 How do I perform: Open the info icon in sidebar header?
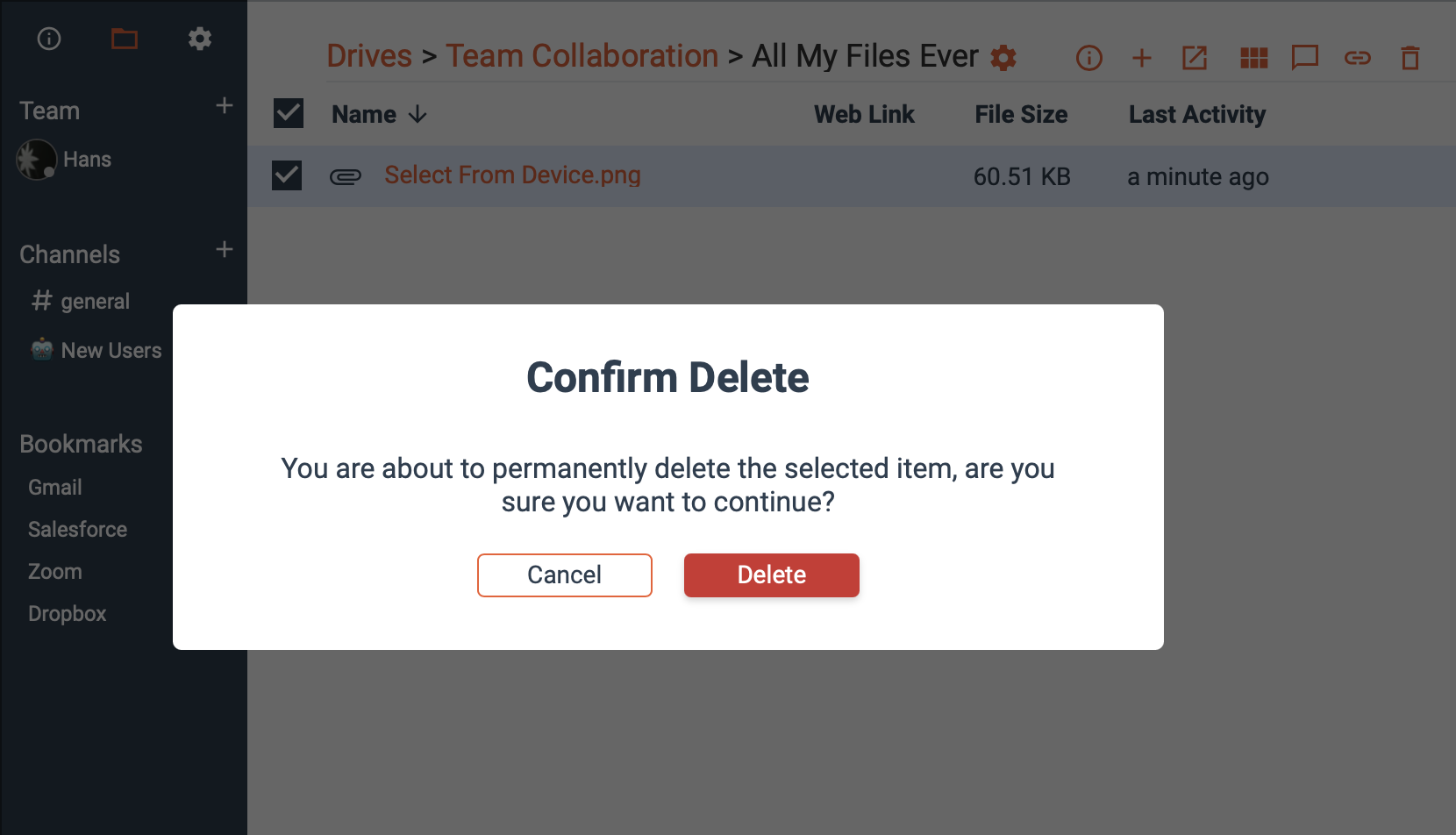49,39
